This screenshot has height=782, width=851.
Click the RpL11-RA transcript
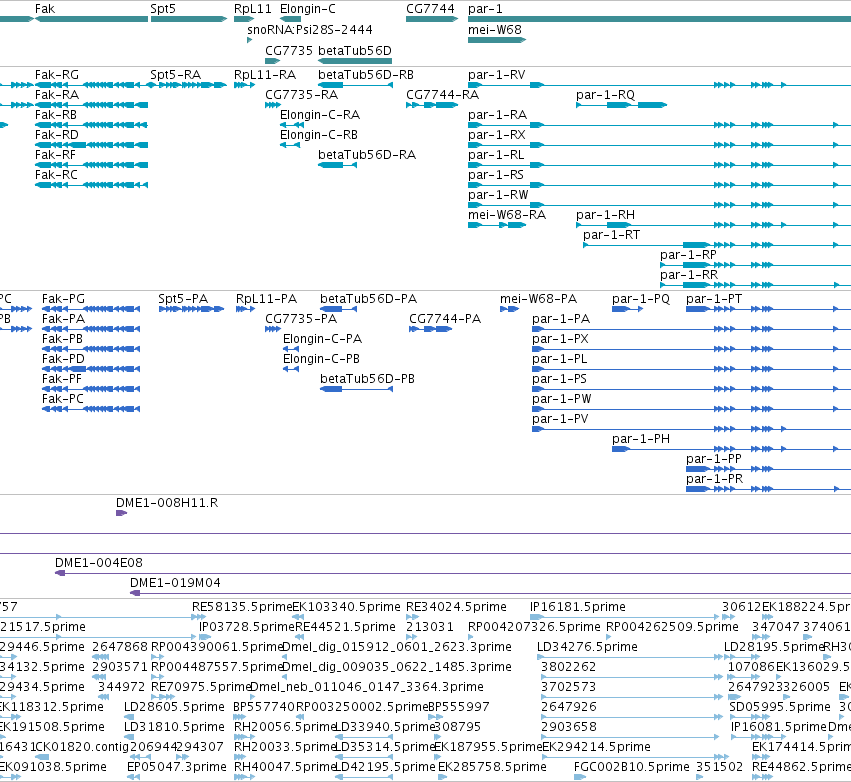[x=244, y=85]
